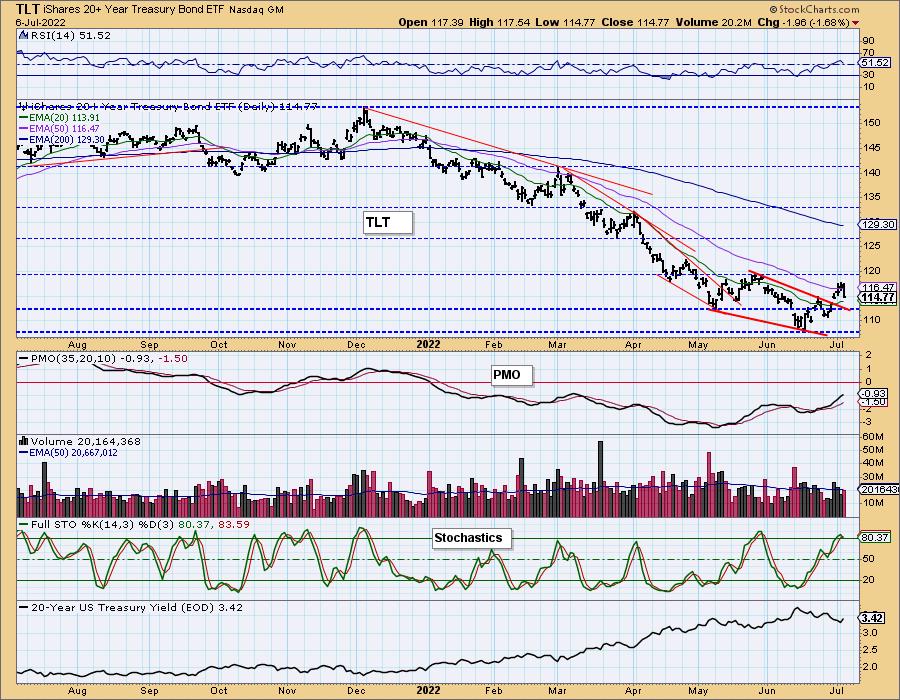This screenshot has width=900, height=700.
Task: Click the iShares 20+ Year Treasury Bond ETF name
Action: tap(134, 10)
